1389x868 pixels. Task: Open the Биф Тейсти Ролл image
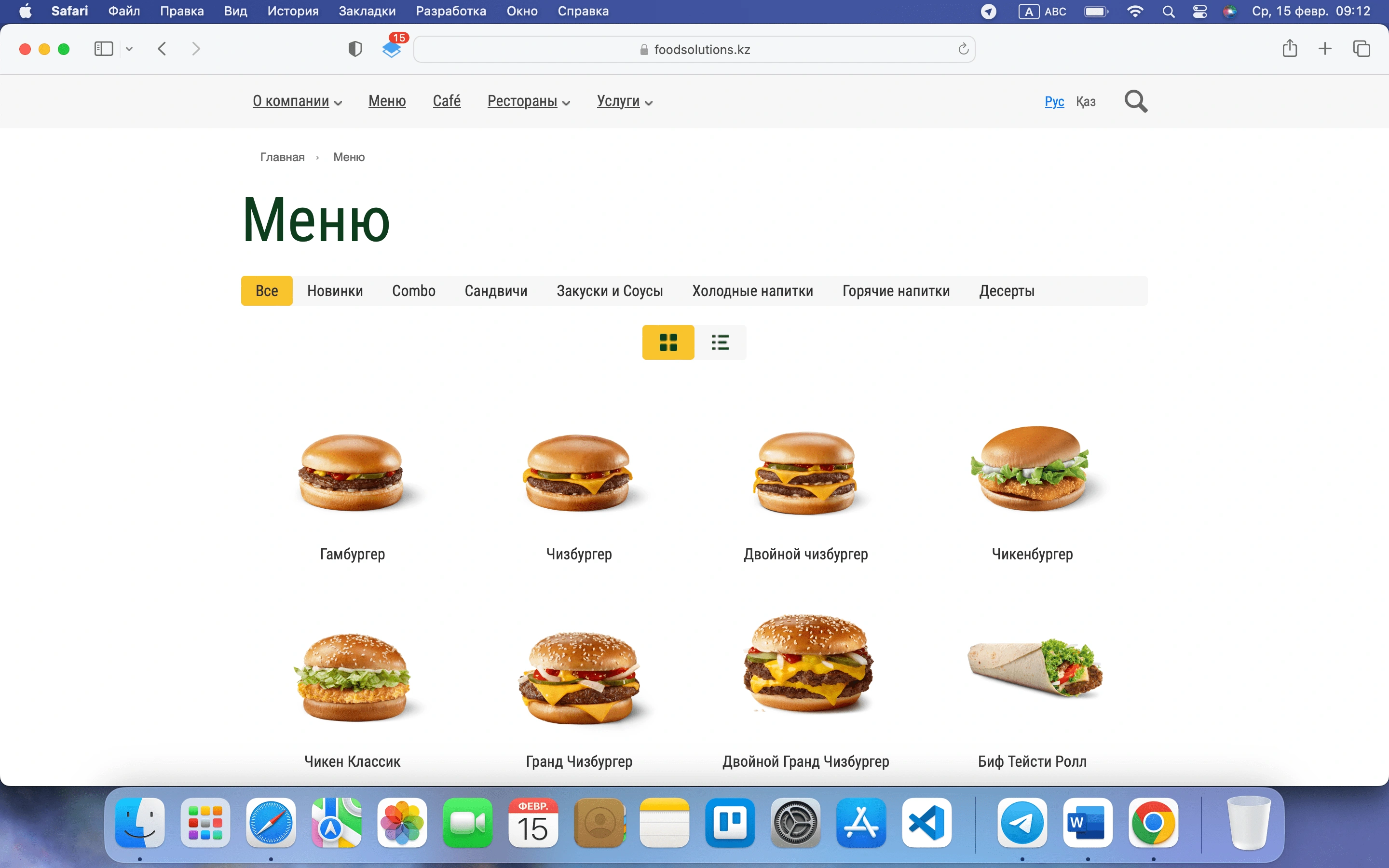click(1035, 668)
